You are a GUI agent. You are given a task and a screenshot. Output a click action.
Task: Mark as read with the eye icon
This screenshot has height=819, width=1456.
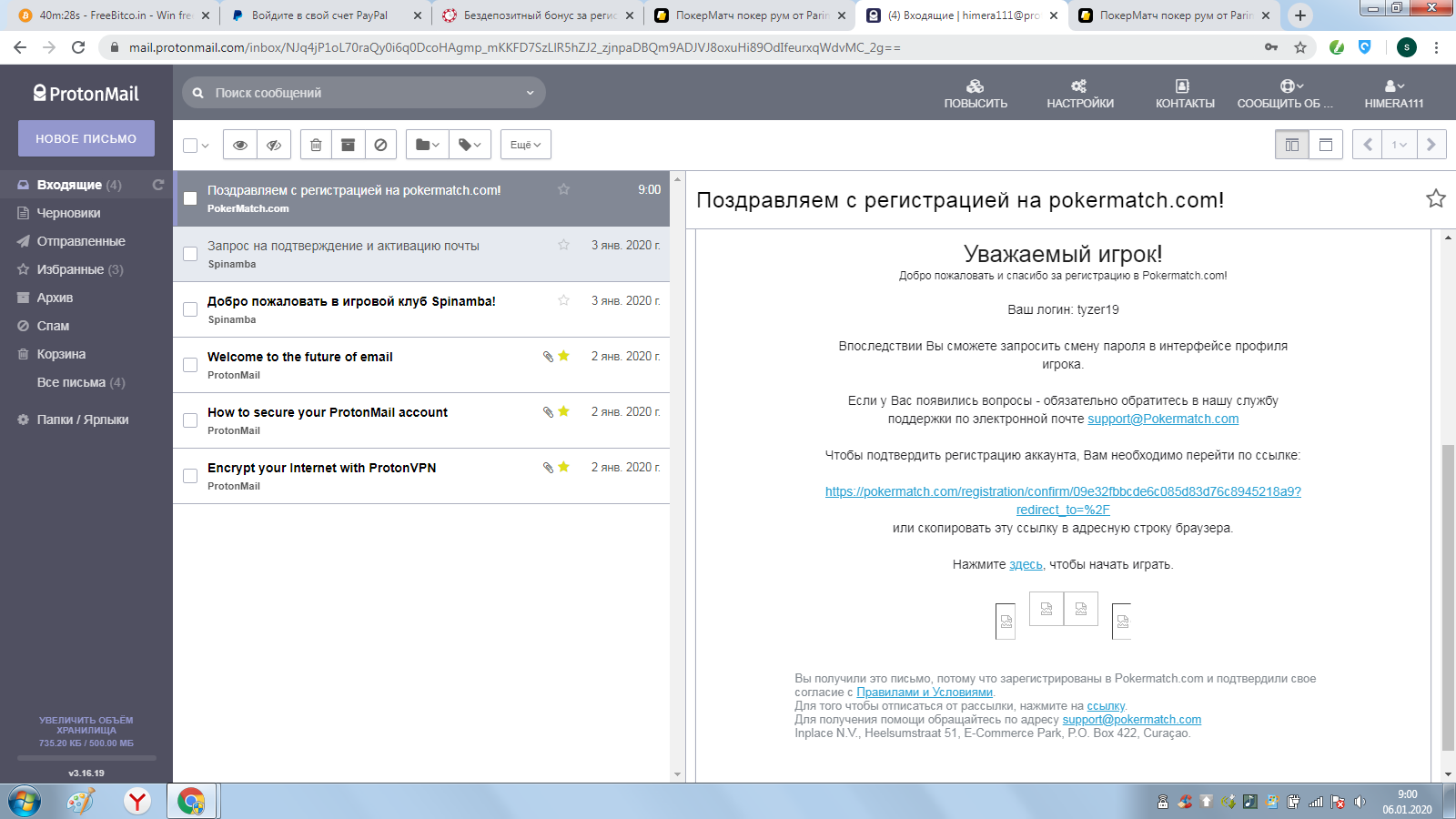(240, 145)
